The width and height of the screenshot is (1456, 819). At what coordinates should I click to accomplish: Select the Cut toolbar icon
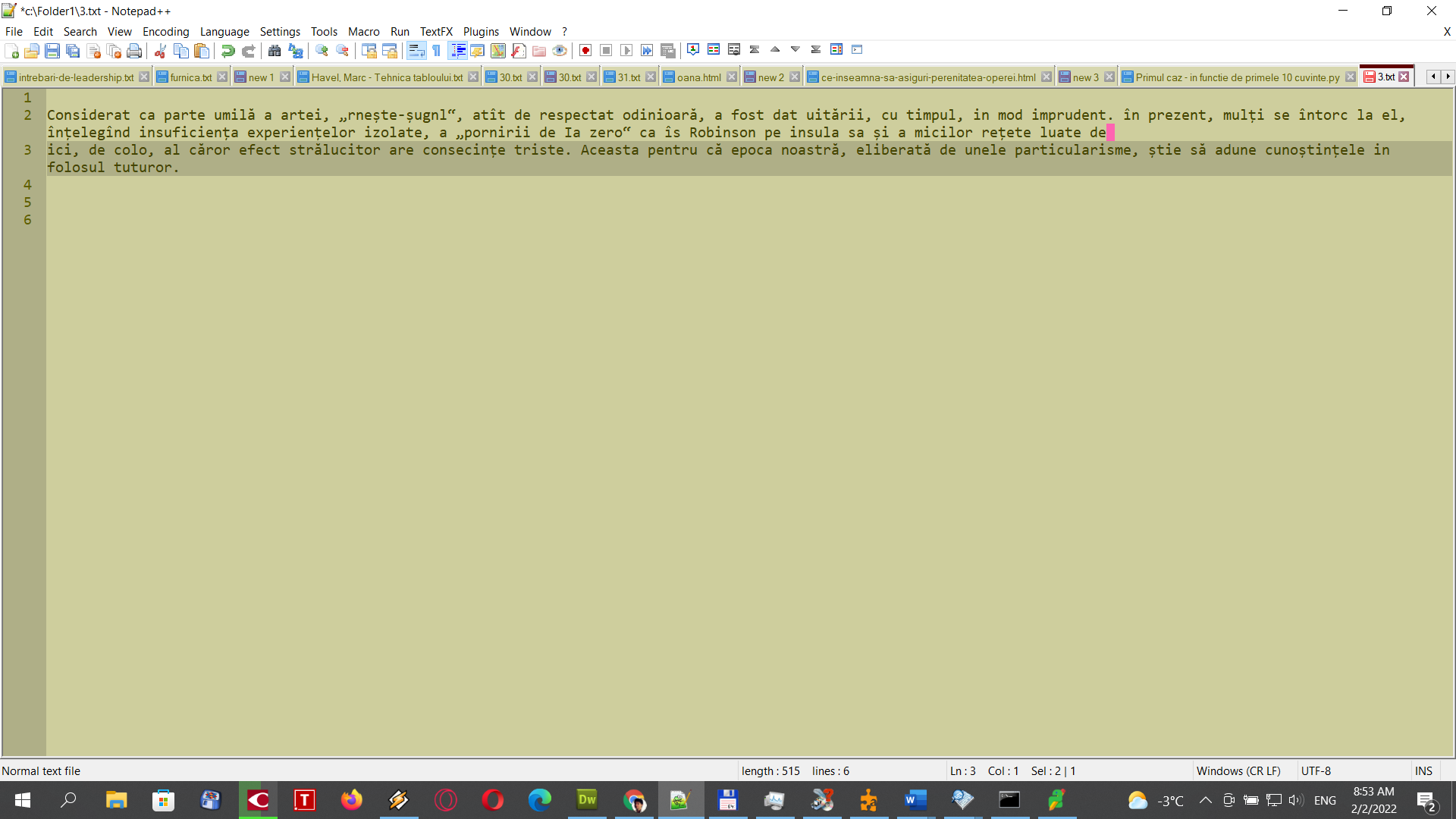159,50
